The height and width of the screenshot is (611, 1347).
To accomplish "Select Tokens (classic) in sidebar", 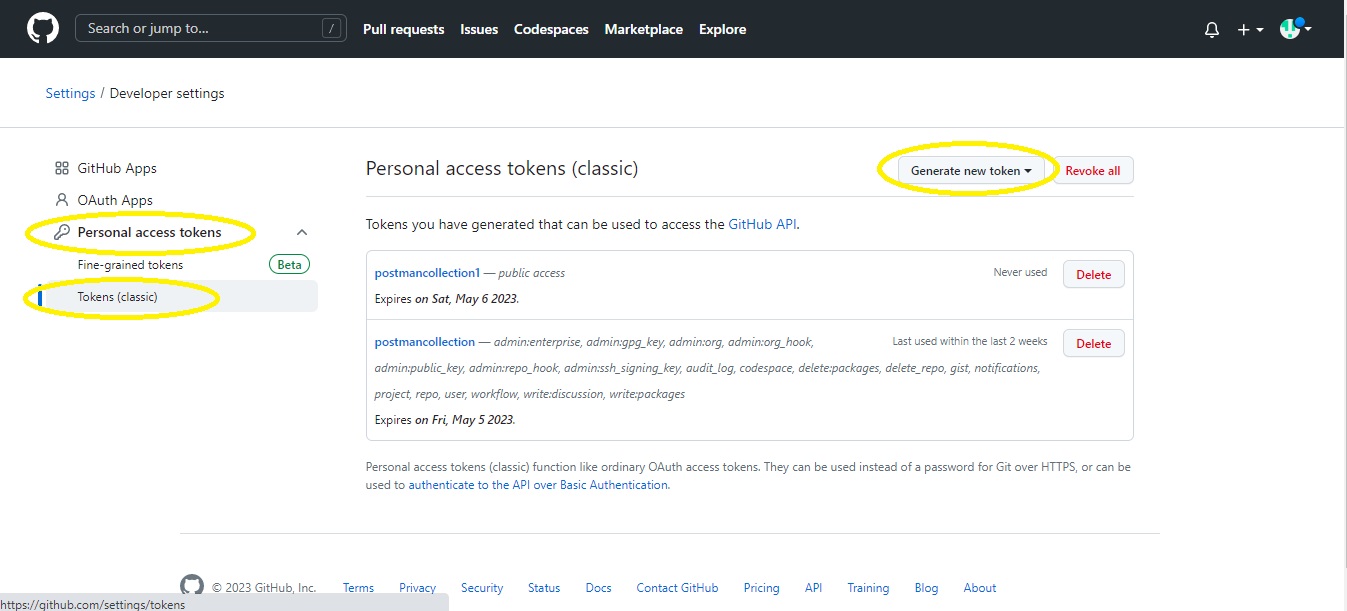I will coord(117,297).
